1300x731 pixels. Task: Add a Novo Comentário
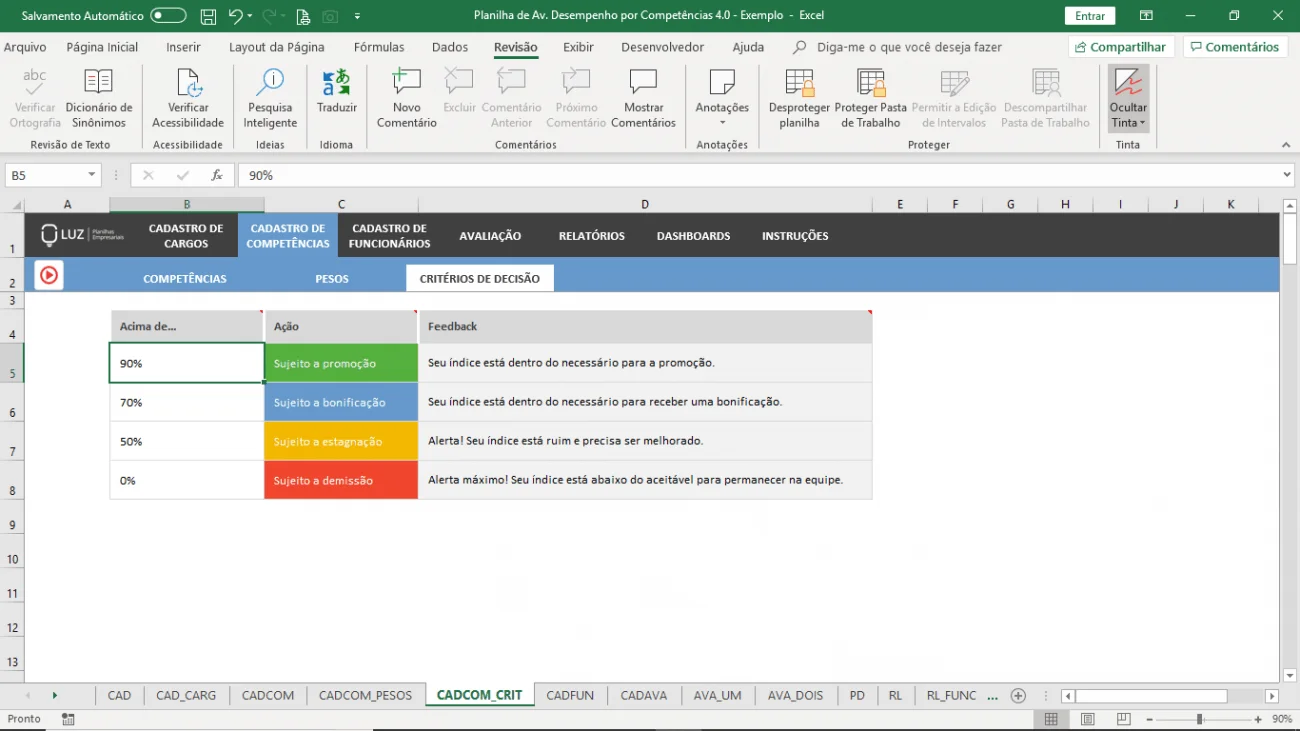407,99
